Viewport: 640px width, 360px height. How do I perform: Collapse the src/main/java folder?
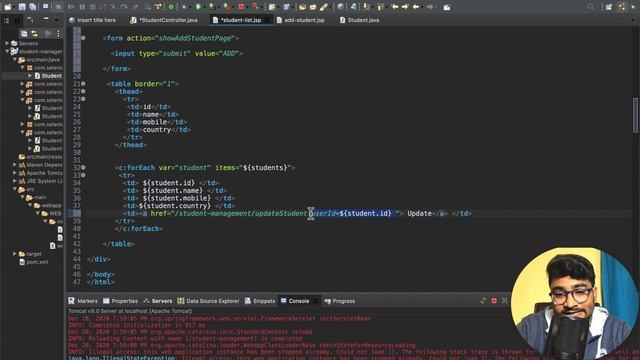(15, 60)
